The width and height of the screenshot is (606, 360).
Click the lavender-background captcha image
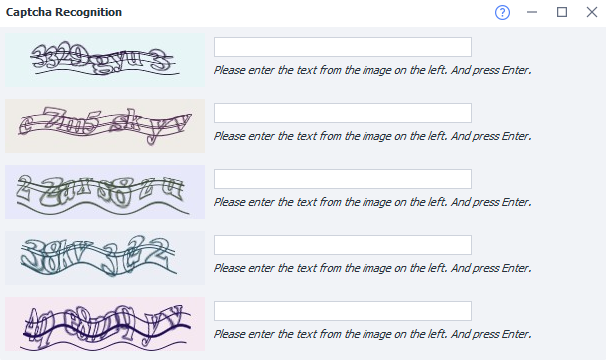(105, 192)
